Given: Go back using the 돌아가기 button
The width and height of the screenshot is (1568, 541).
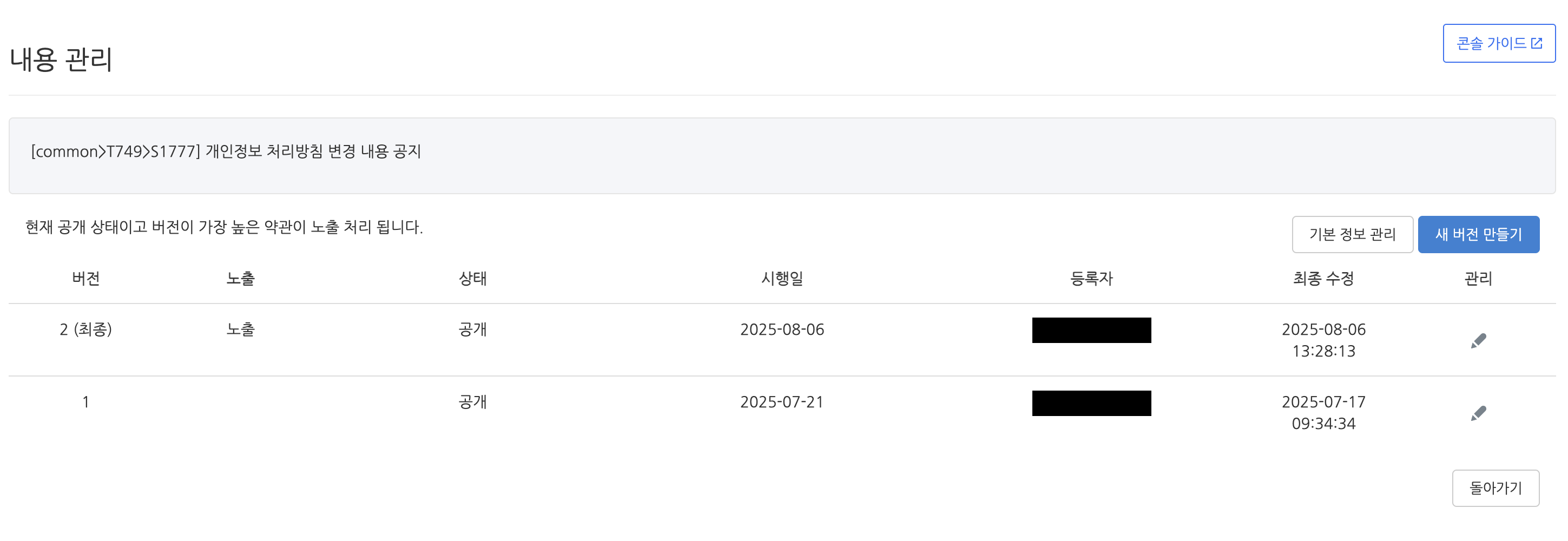Looking at the screenshot, I should (x=1495, y=487).
